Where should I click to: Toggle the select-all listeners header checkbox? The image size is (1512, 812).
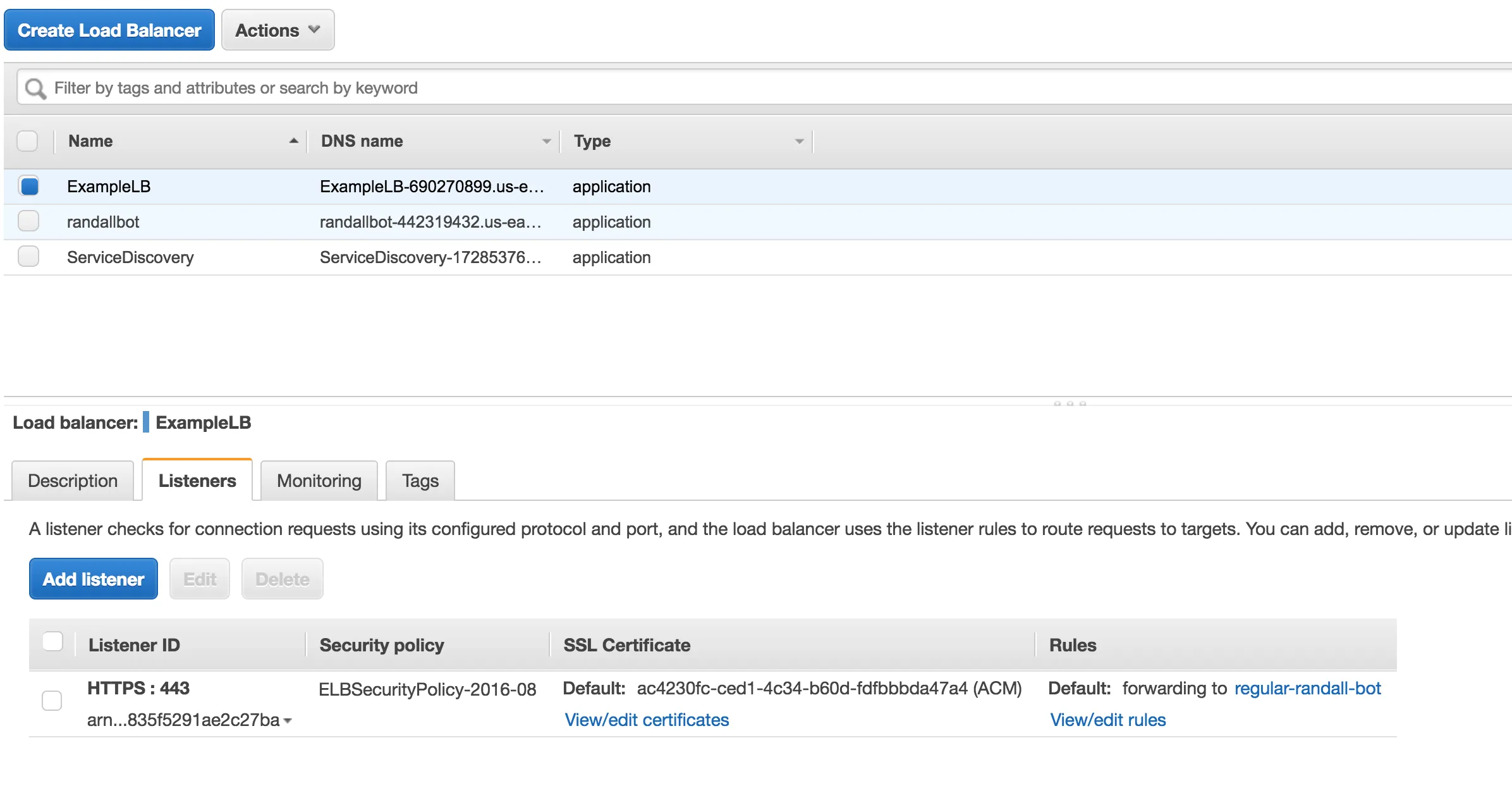tap(53, 641)
